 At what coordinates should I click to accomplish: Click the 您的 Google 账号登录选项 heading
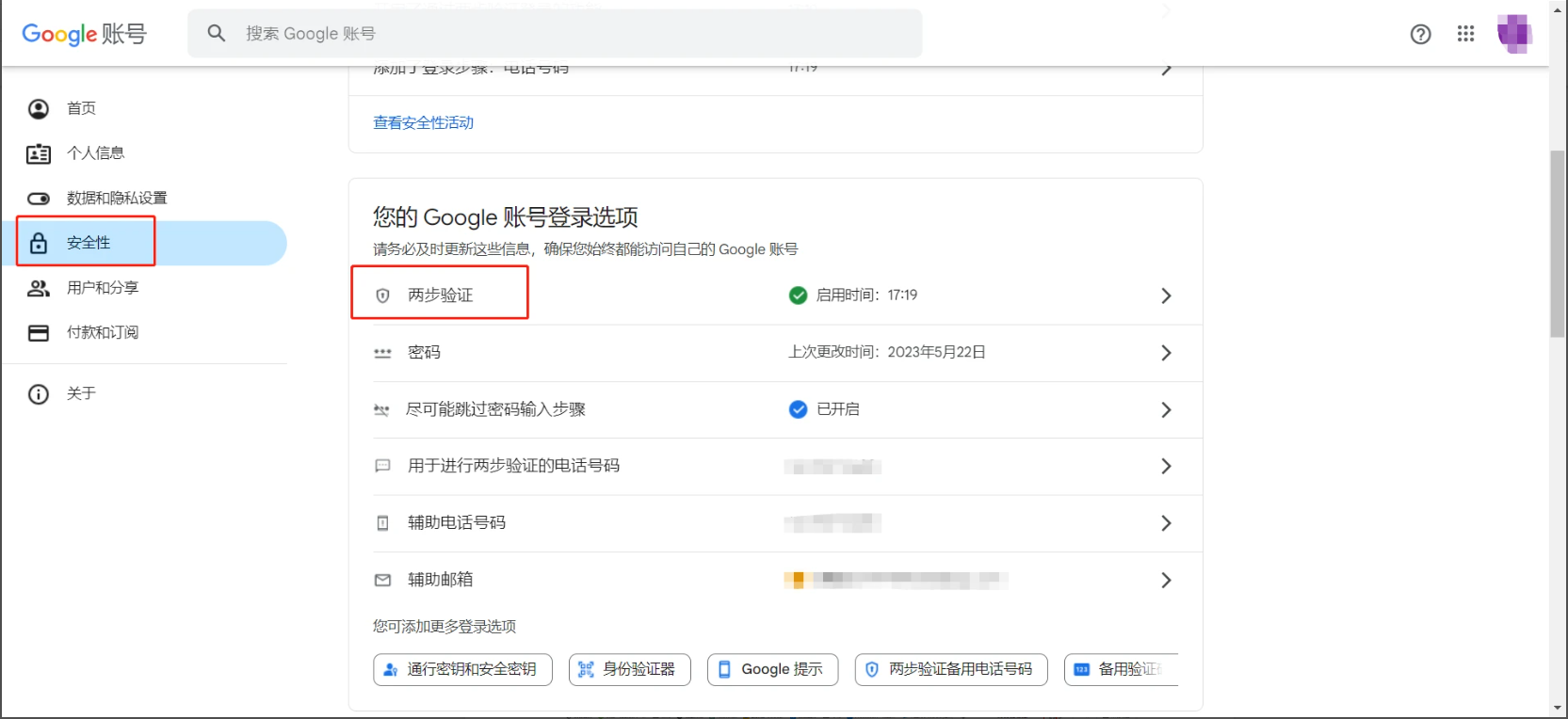(506, 217)
